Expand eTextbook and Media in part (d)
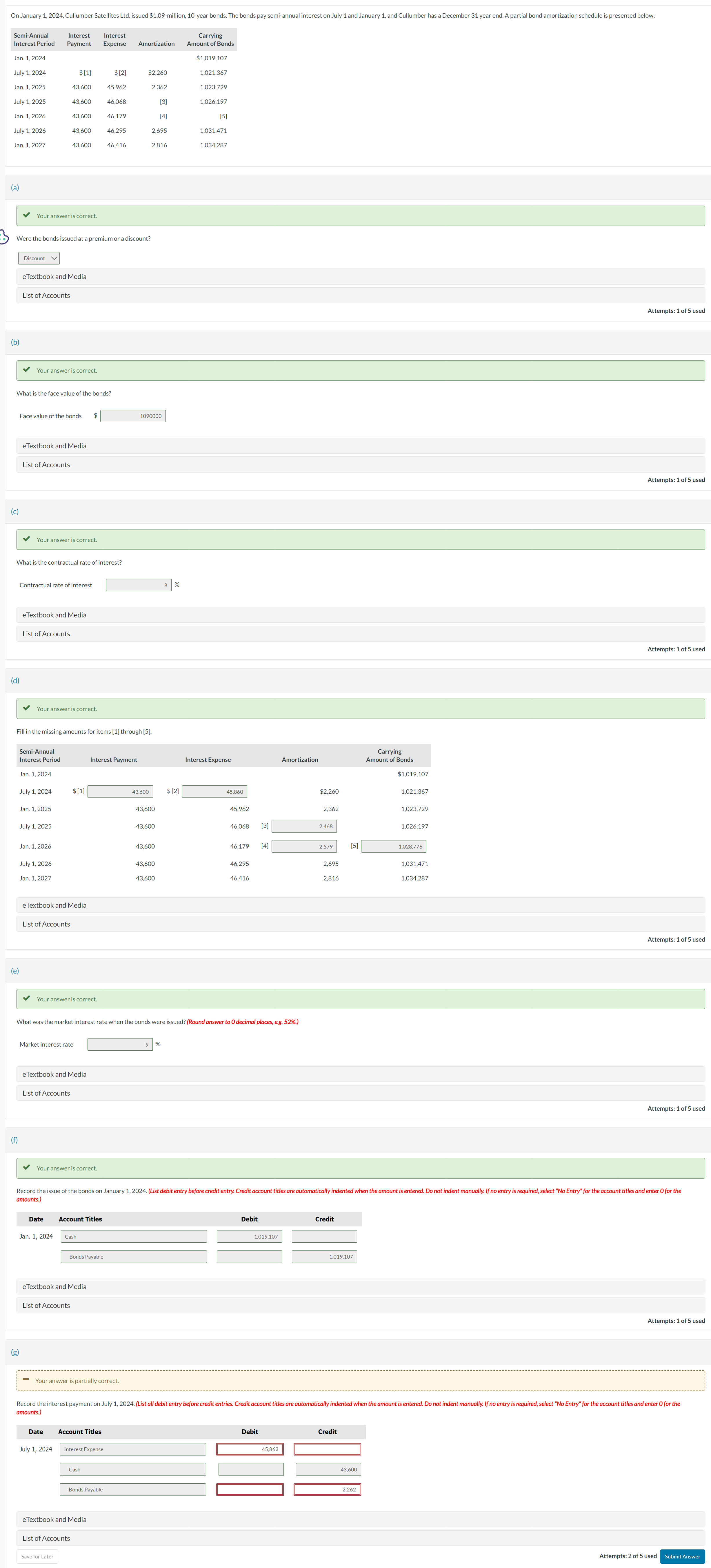The image size is (711, 1568). pyautogui.click(x=54, y=905)
